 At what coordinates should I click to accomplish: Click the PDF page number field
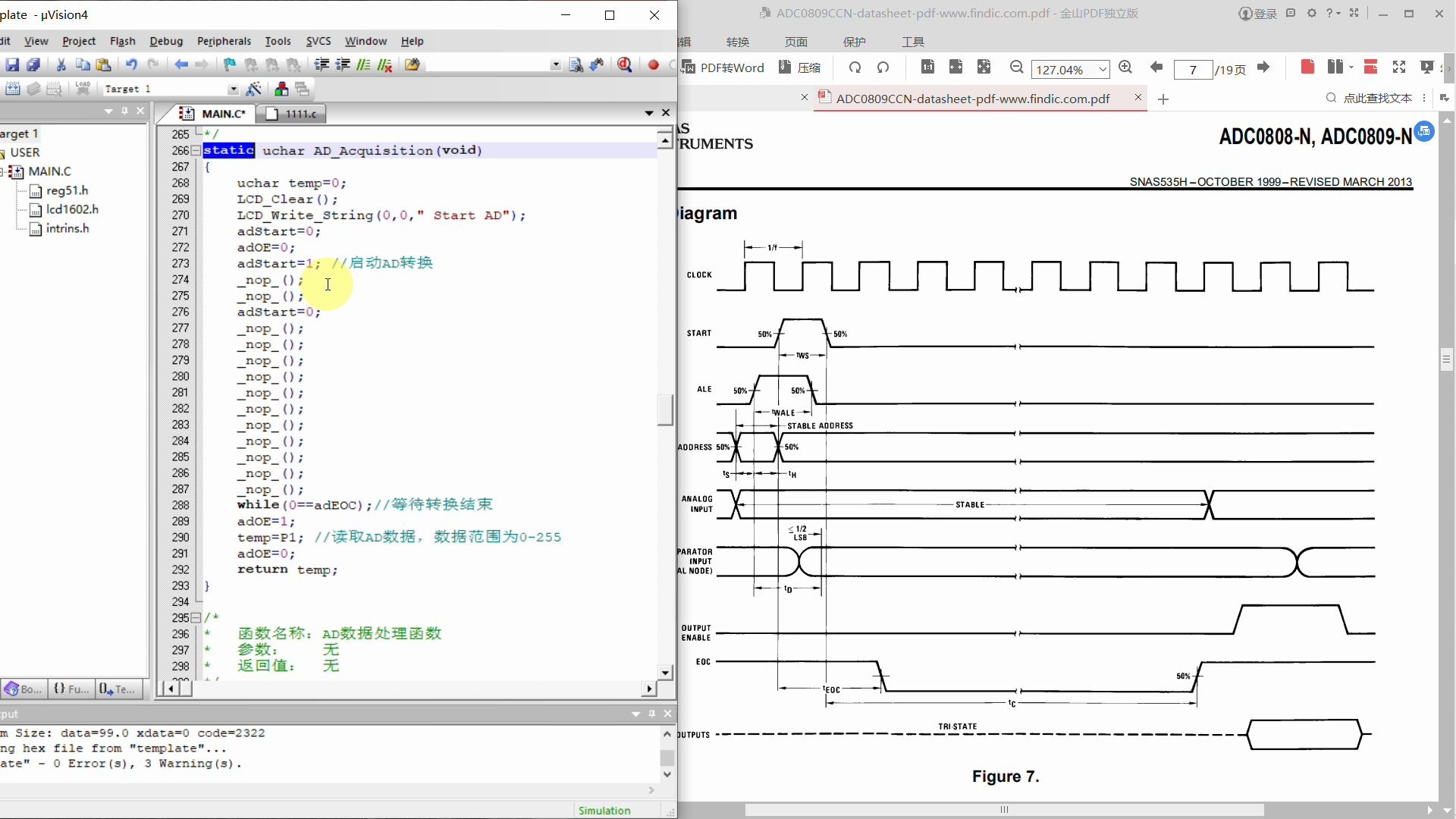click(1192, 70)
